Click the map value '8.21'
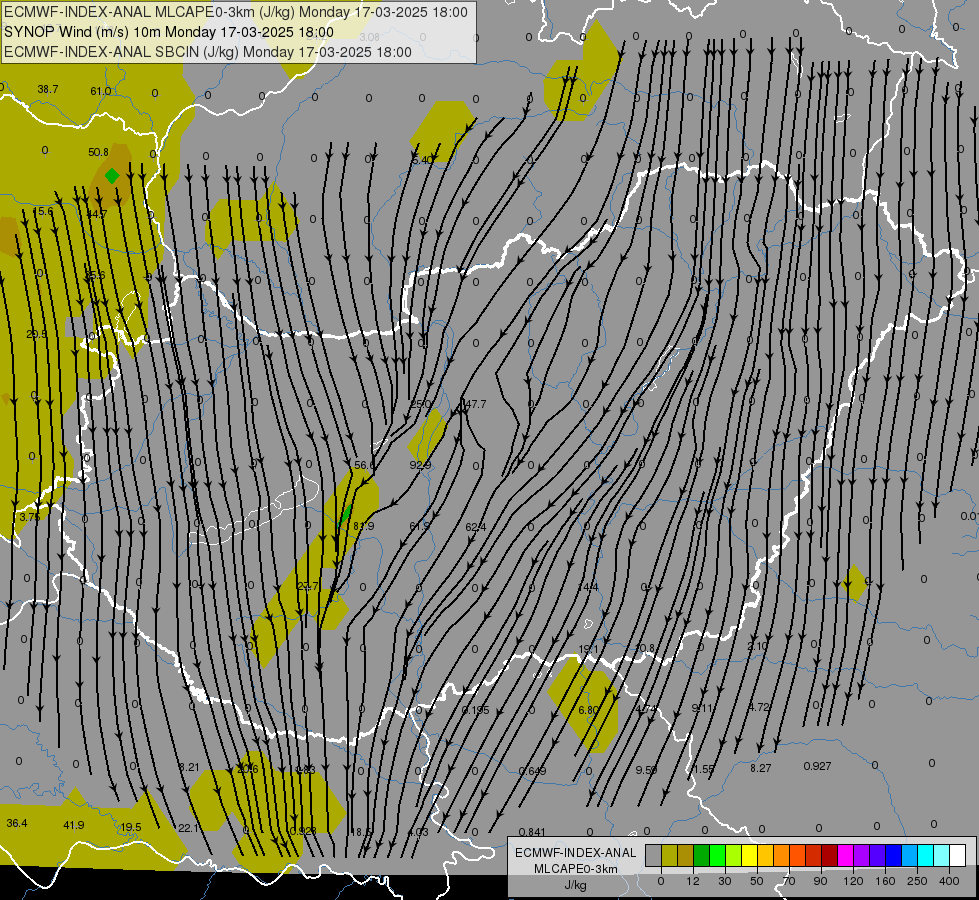The width and height of the screenshot is (979, 900). [x=189, y=767]
